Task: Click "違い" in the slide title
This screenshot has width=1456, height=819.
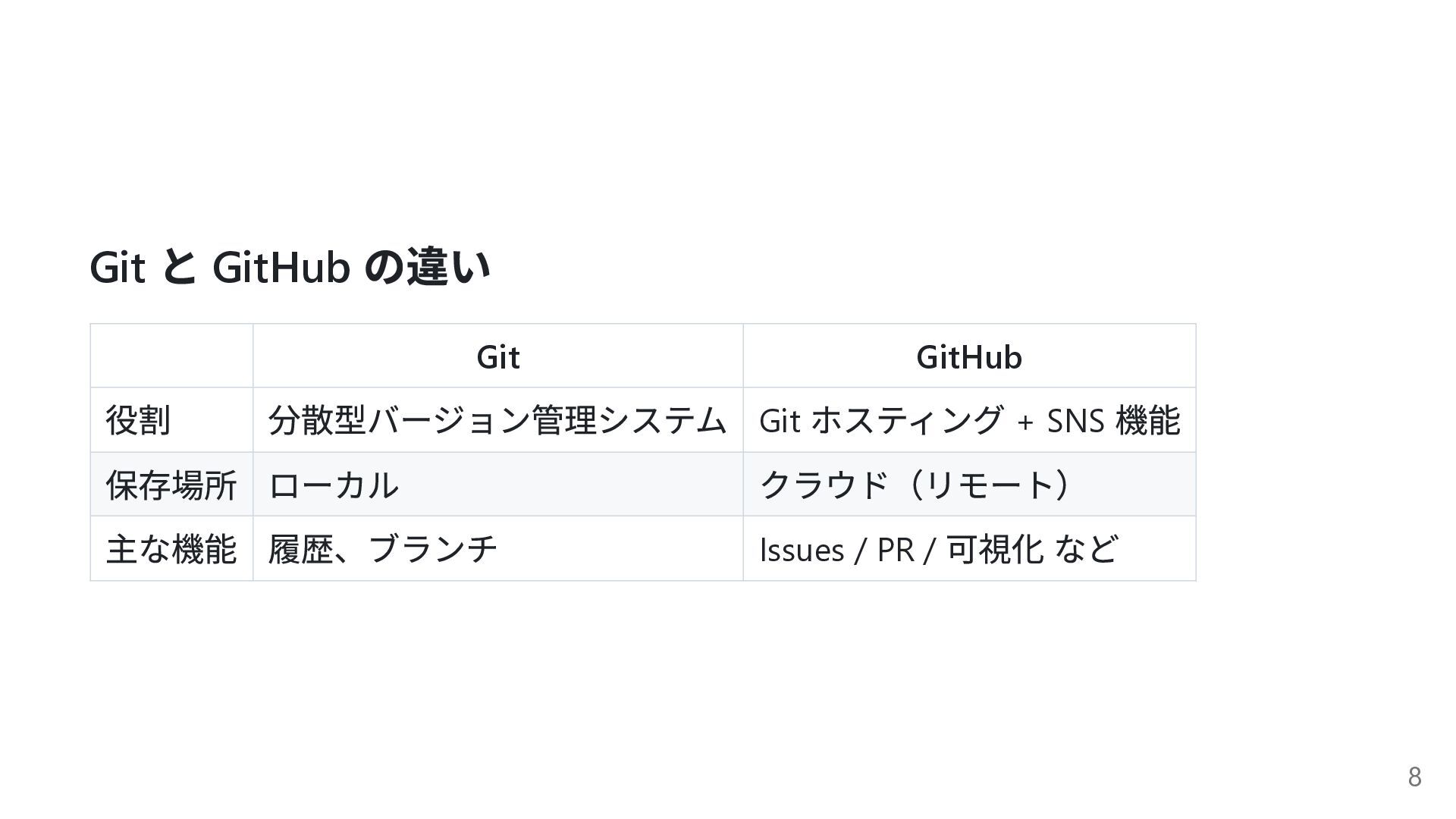Action: coord(449,267)
